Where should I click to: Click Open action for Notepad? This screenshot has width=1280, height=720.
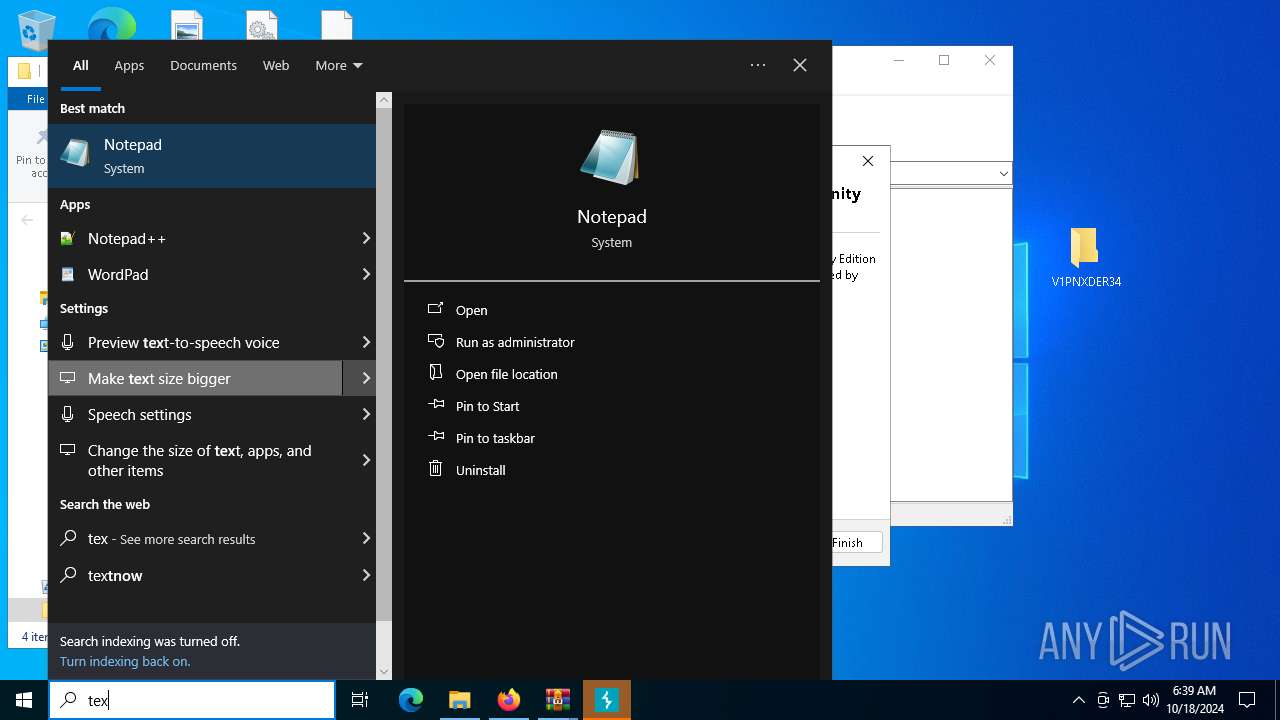[x=471, y=310]
